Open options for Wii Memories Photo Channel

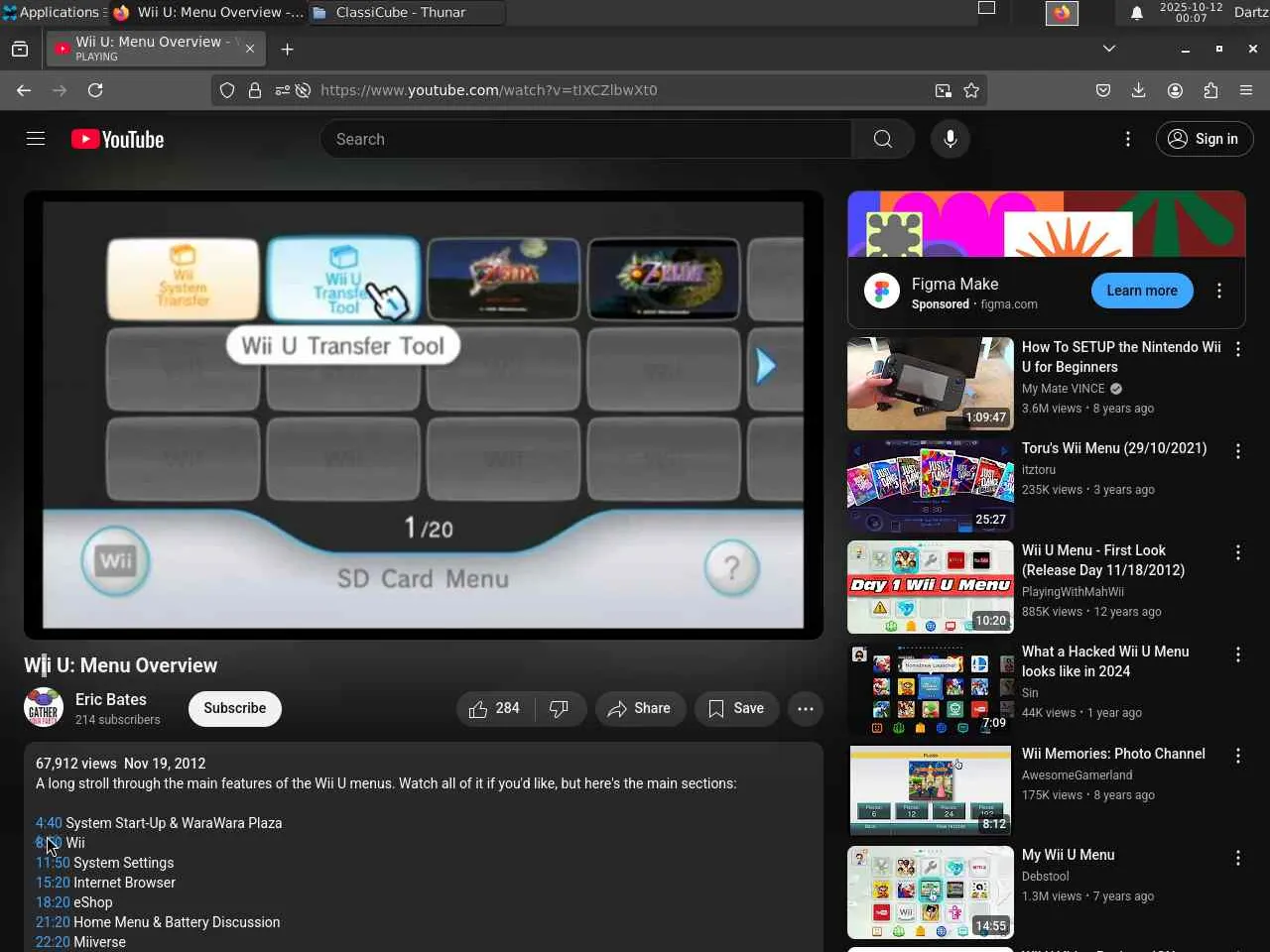(x=1238, y=756)
